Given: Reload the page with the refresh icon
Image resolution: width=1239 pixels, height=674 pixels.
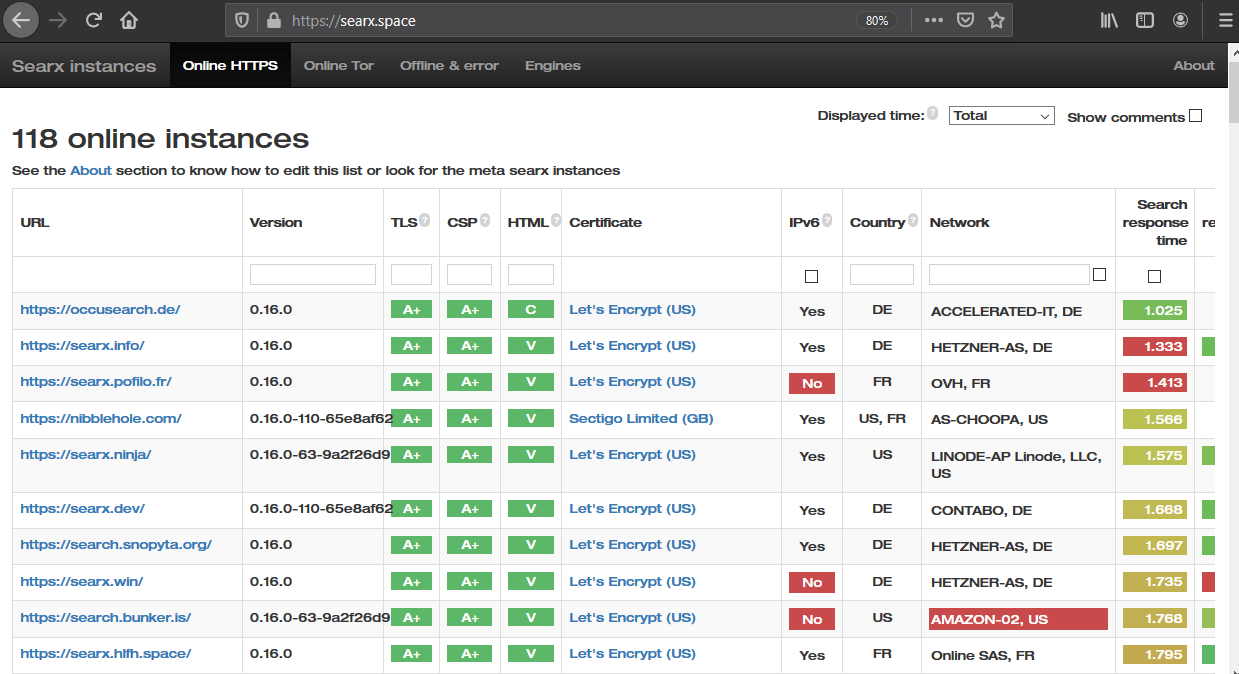Looking at the screenshot, I should [94, 20].
